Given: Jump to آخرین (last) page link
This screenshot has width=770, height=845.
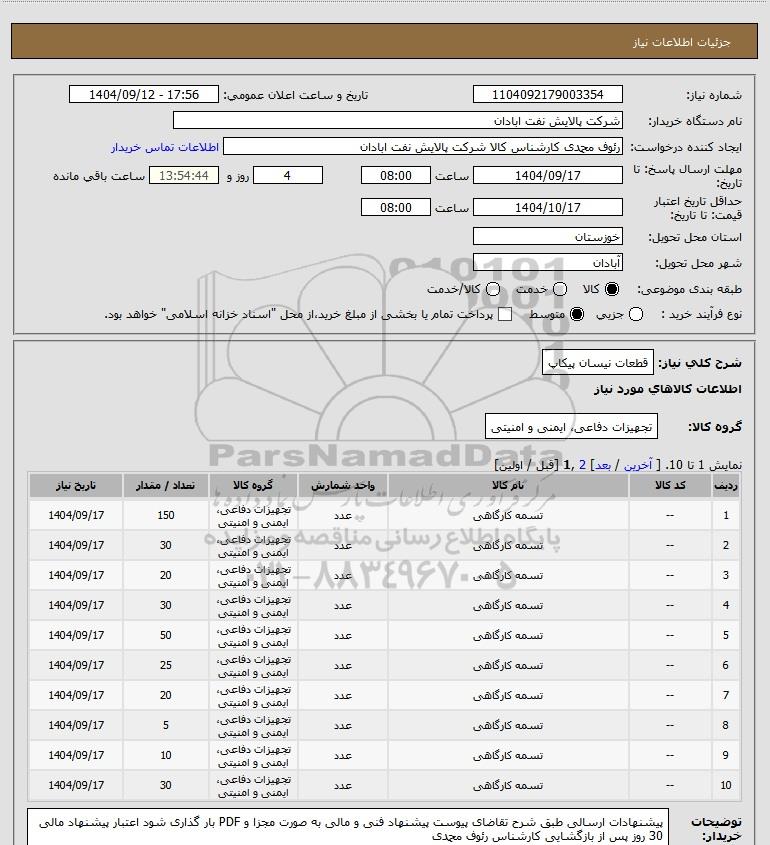Looking at the screenshot, I should pyautogui.click(x=638, y=465).
